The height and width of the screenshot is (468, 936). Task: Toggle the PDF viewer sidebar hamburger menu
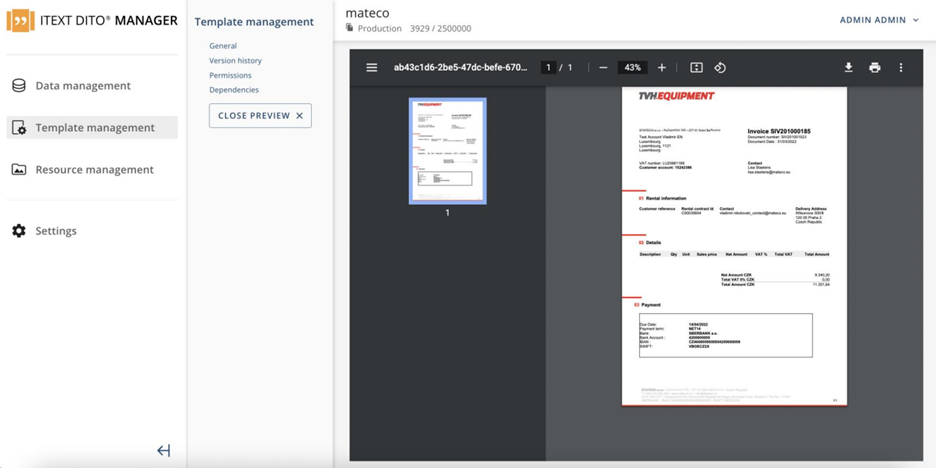pyautogui.click(x=372, y=68)
